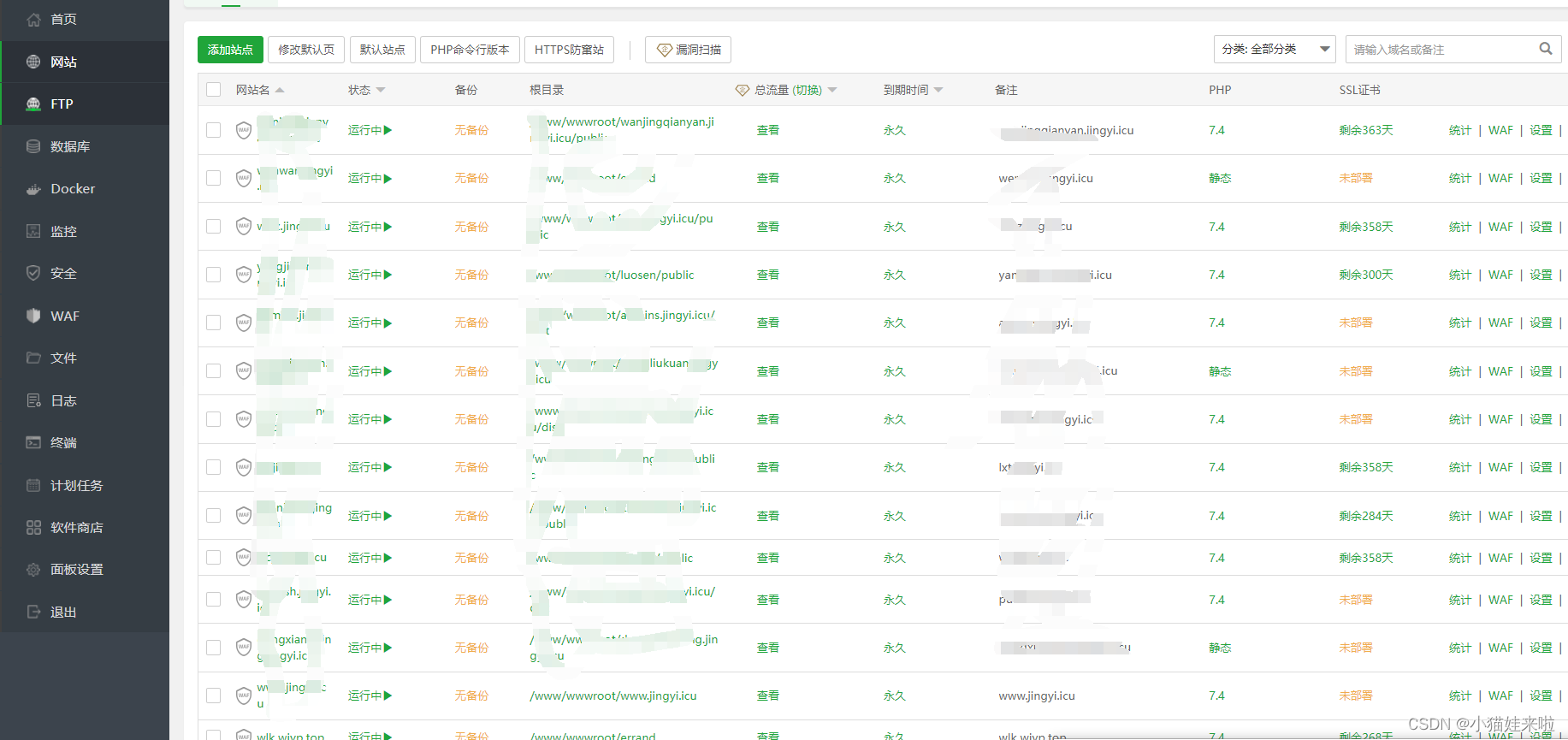Click the WAF shield icon in sidebar
Image resolution: width=1568 pixels, height=740 pixels.
(x=33, y=316)
